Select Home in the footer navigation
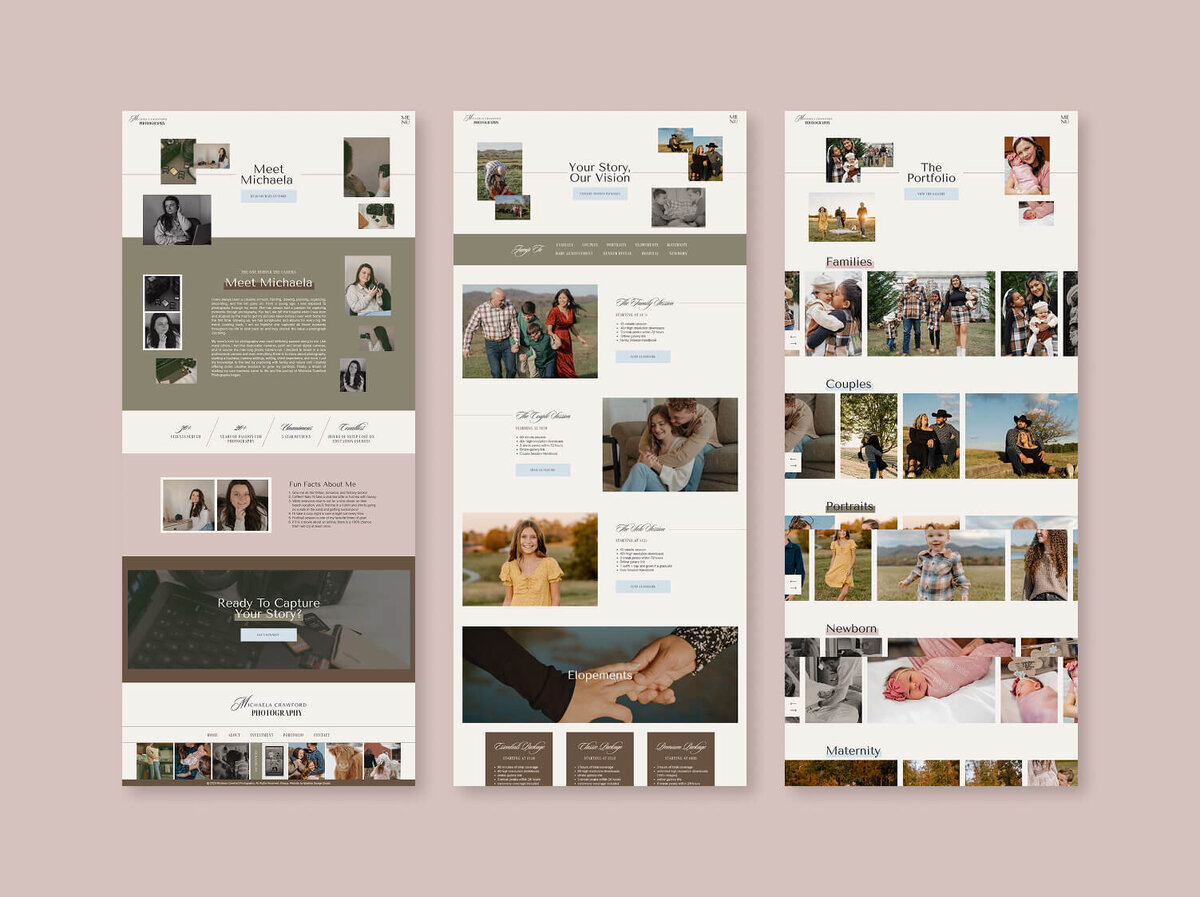 pos(212,735)
